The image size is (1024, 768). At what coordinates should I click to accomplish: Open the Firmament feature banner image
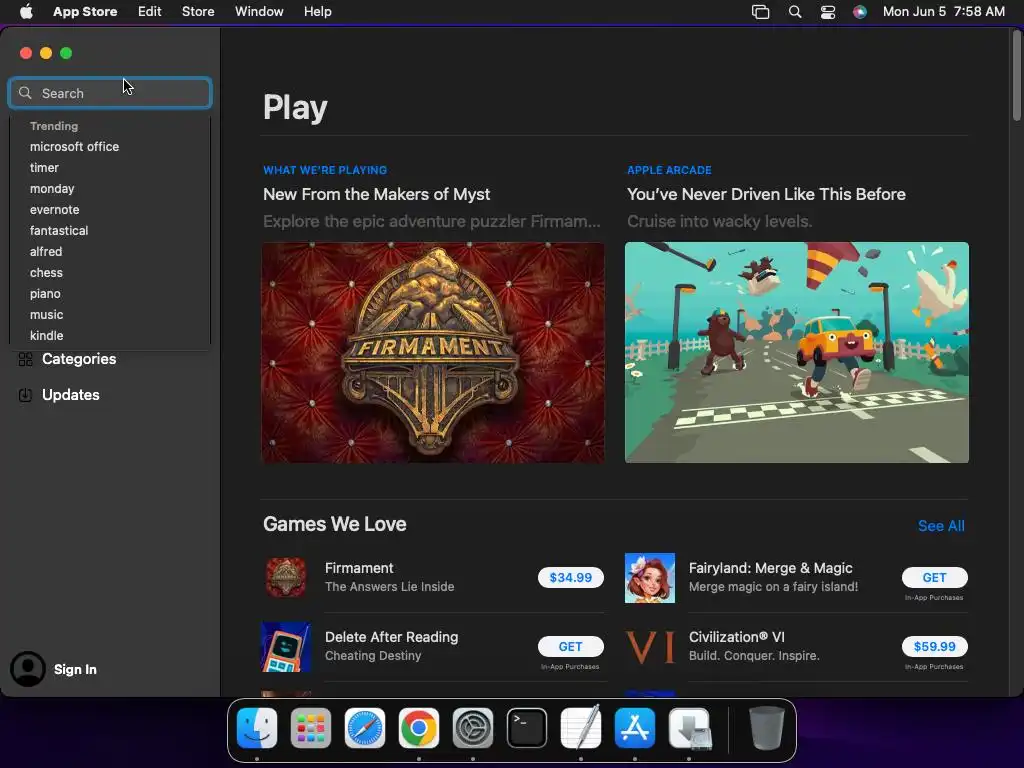point(433,353)
